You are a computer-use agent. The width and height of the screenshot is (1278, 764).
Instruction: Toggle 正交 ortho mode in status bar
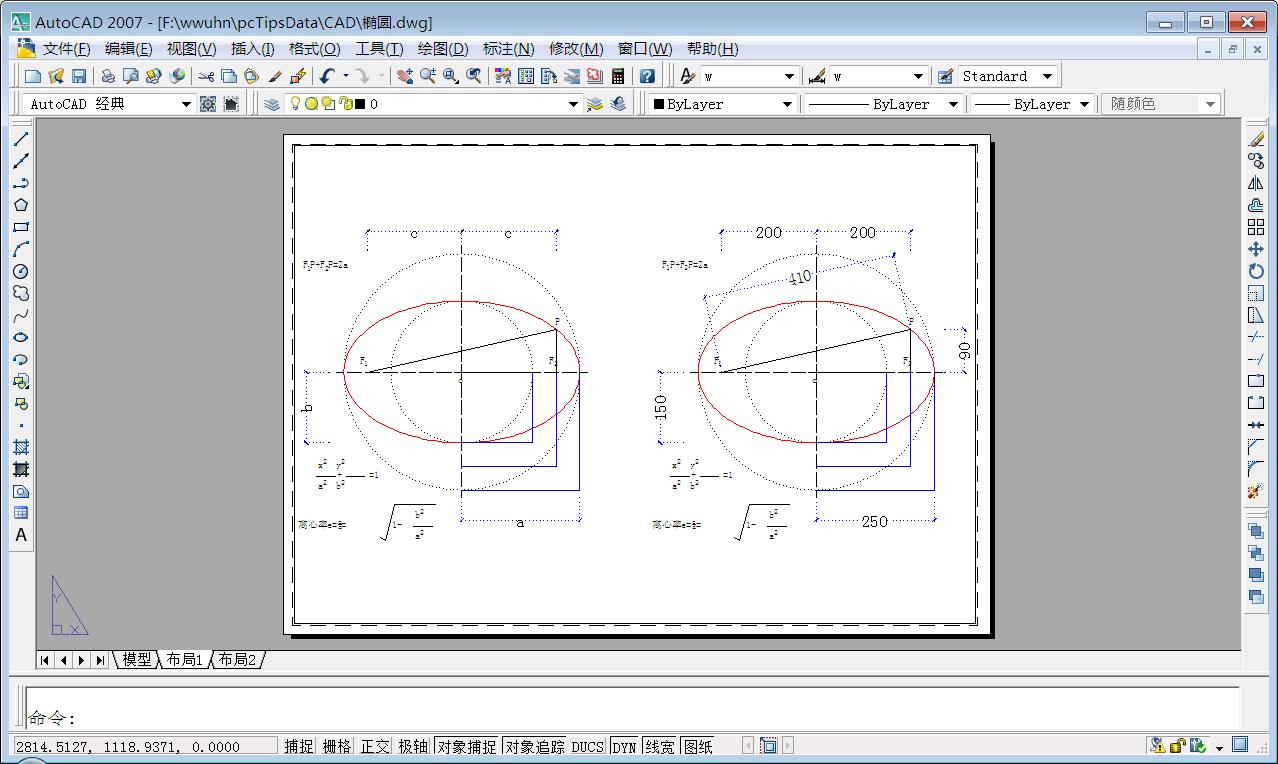click(375, 746)
